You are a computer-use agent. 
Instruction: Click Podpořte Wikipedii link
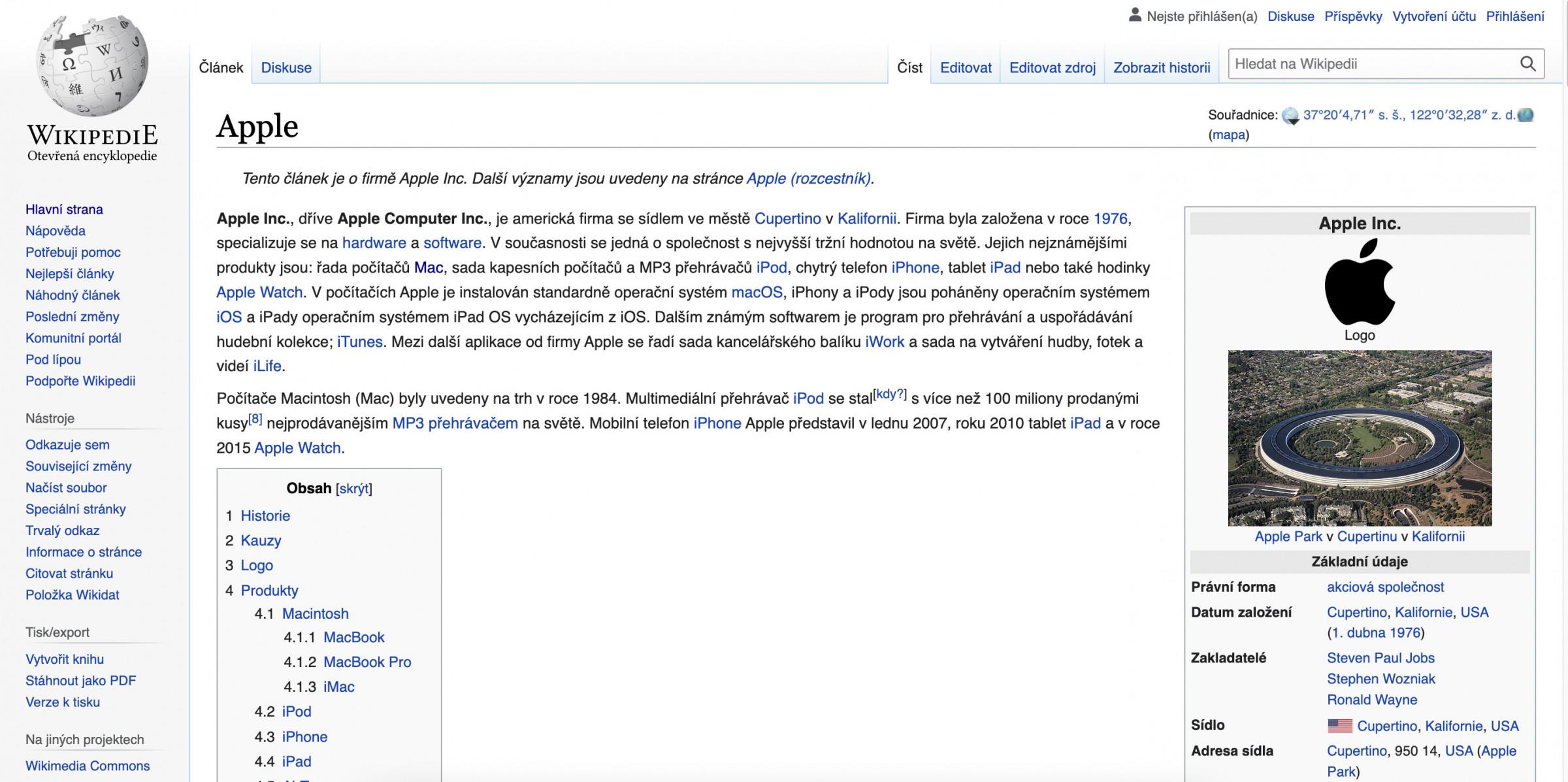80,381
